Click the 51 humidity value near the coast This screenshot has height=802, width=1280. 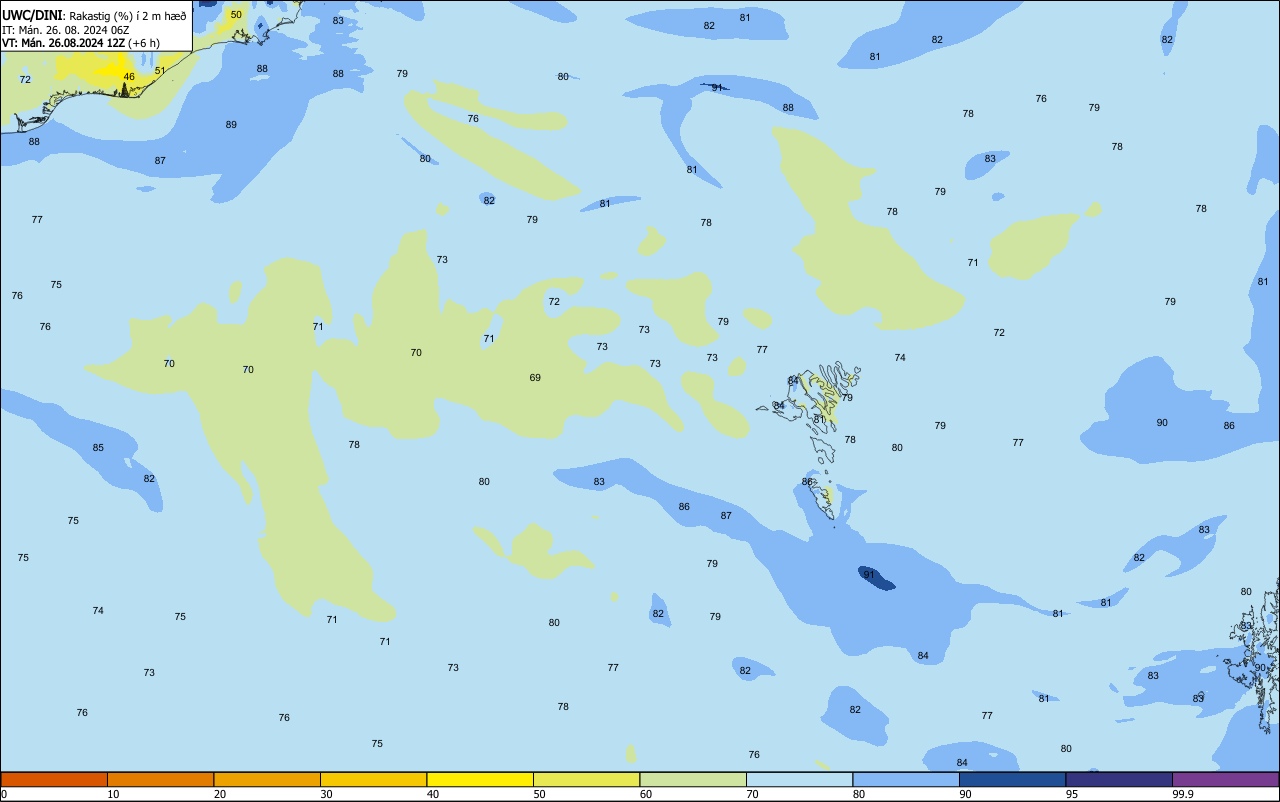coord(160,71)
